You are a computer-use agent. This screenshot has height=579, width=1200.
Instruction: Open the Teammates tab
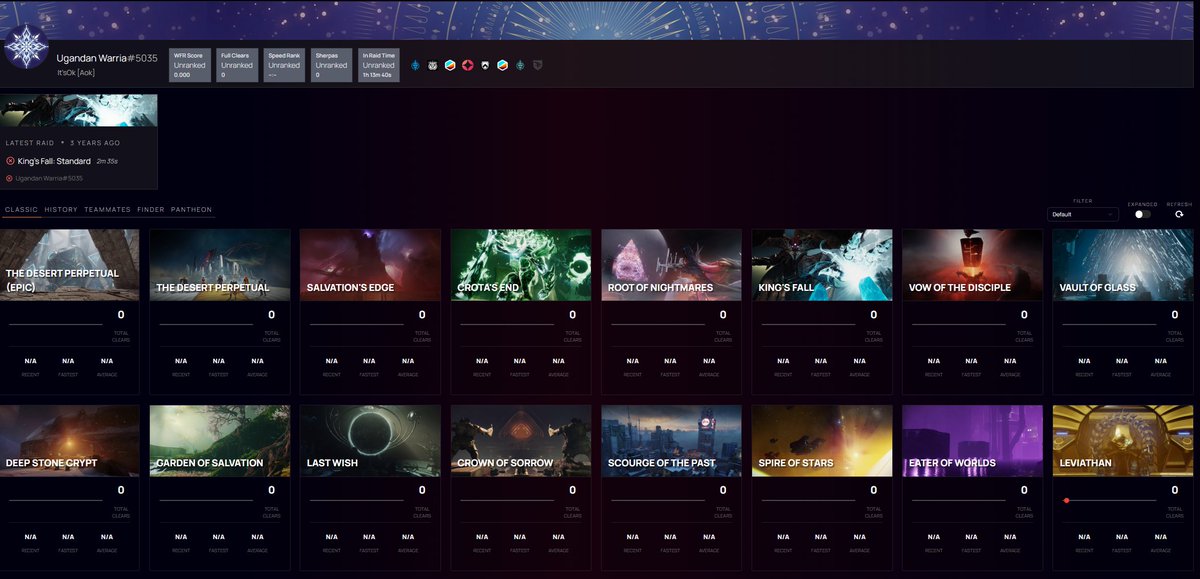[x=108, y=210]
